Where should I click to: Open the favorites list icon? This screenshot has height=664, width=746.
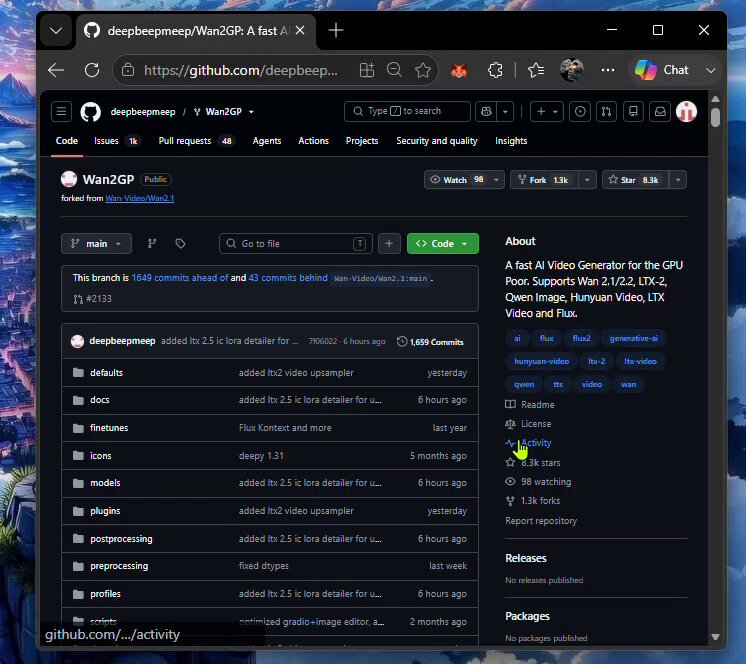[536, 70]
